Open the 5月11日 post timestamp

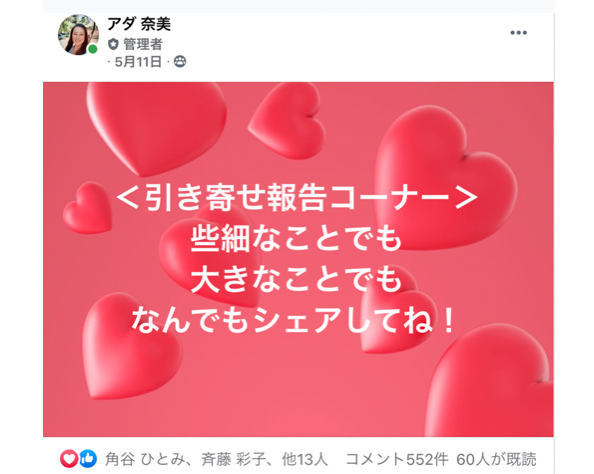[x=138, y=61]
